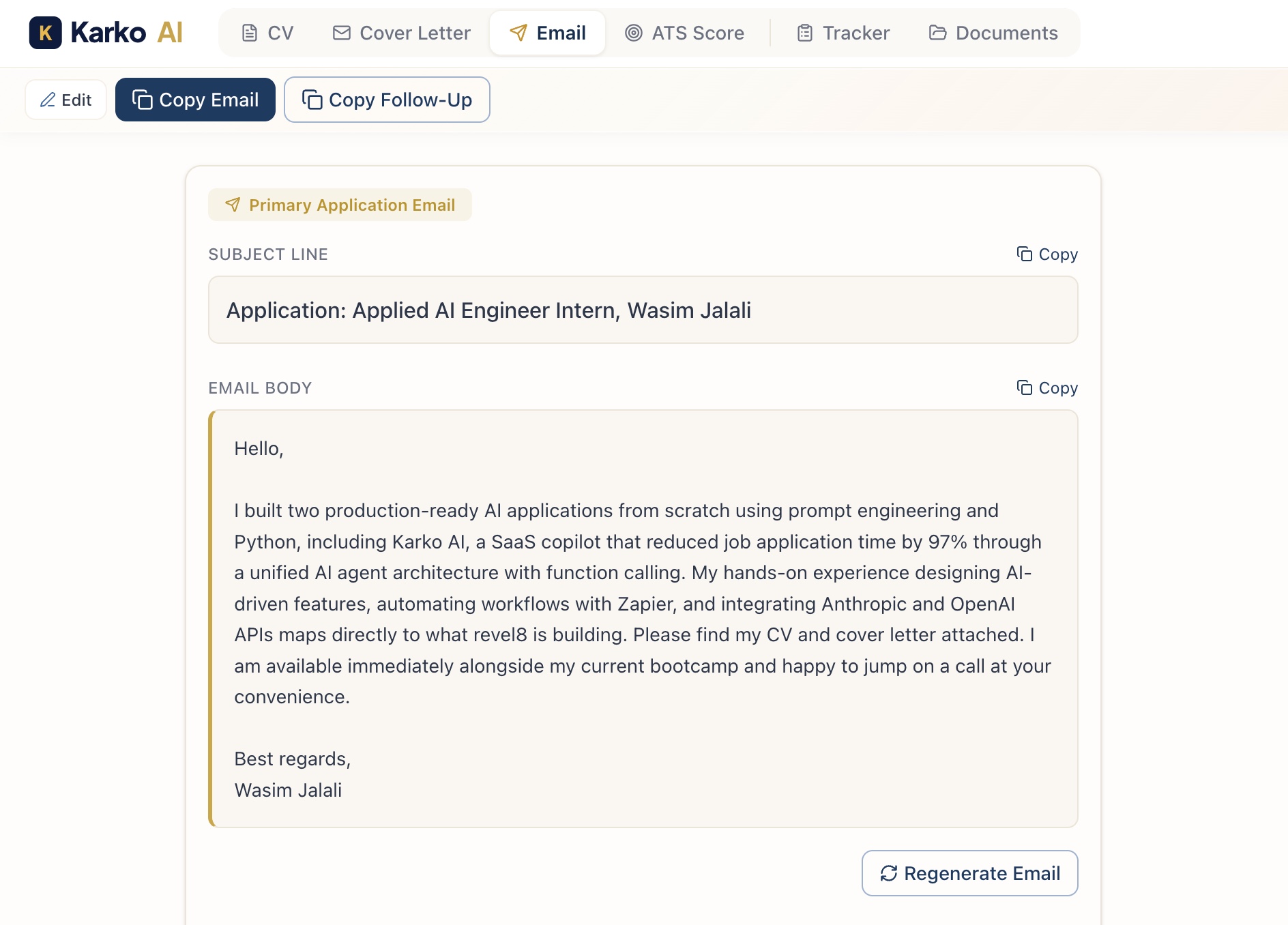
Task: Click the Edit button in the toolbar
Action: (x=65, y=100)
